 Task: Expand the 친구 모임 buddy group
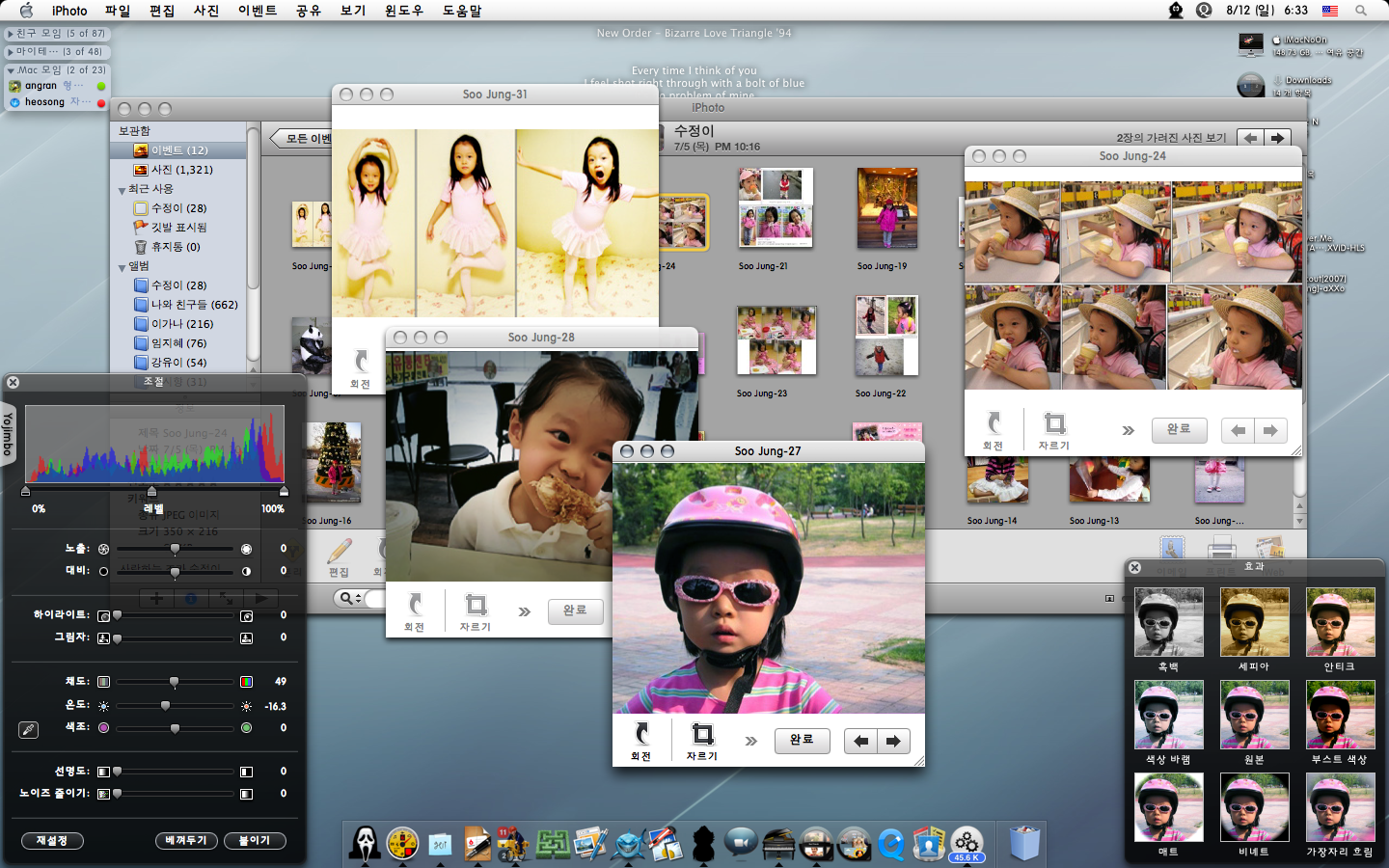pos(11,34)
